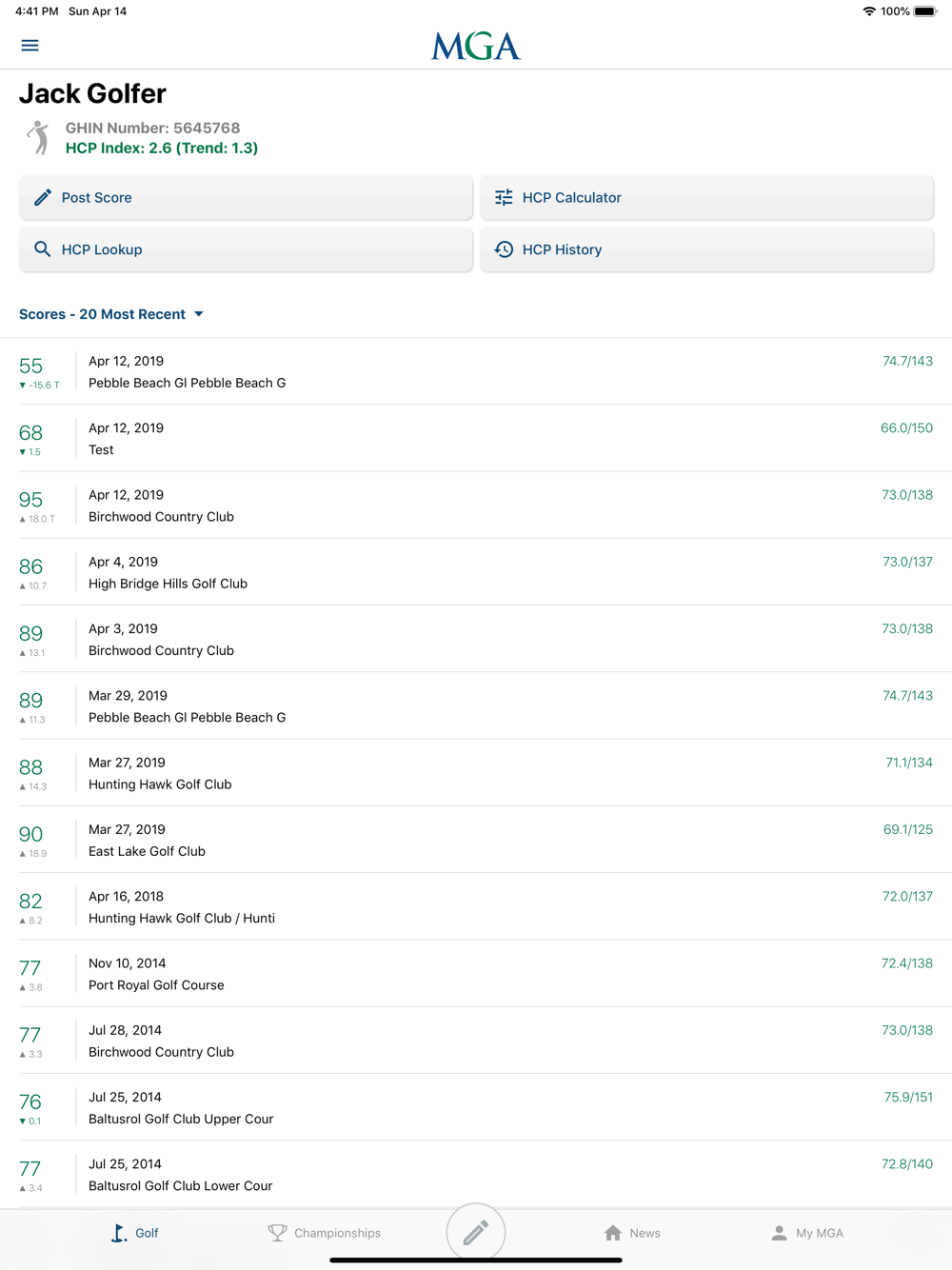The width and height of the screenshot is (952, 1270).
Task: Tap the golfer silhouette profile icon
Action: click(38, 138)
